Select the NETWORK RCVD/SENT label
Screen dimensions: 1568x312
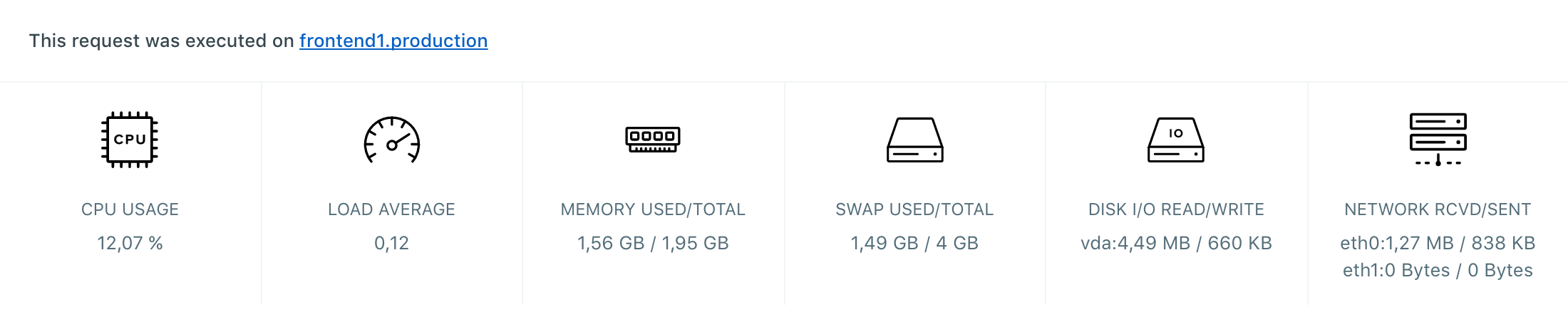pos(1438,209)
